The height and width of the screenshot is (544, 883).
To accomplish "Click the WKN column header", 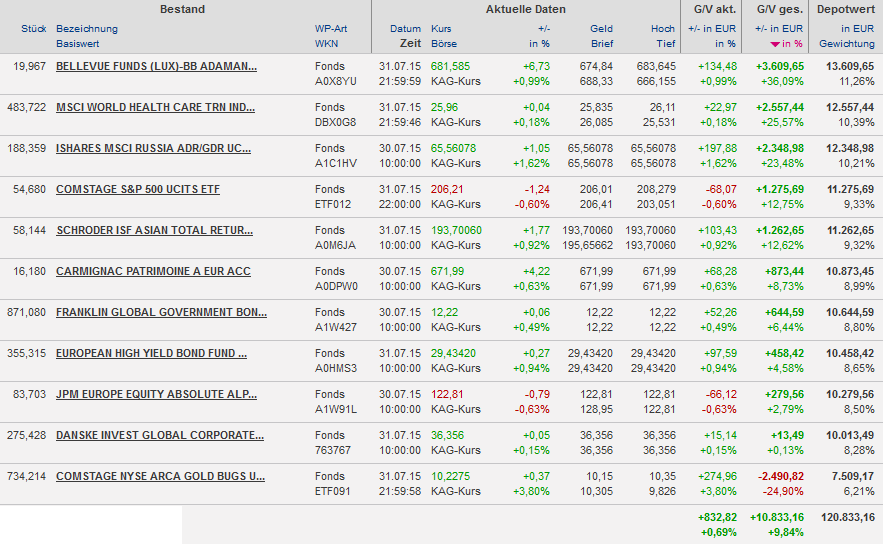I will click(x=326, y=44).
